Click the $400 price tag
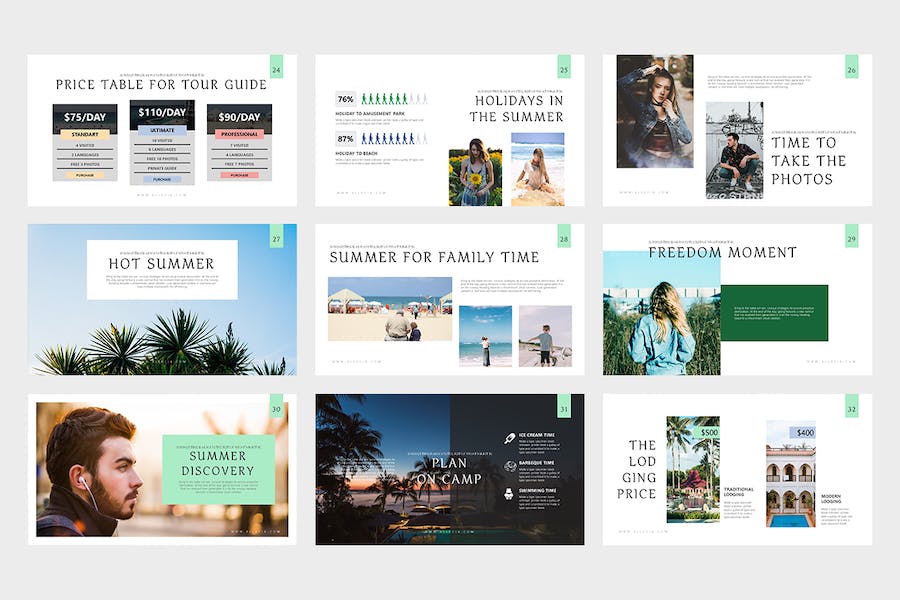900x600 pixels. point(804,432)
